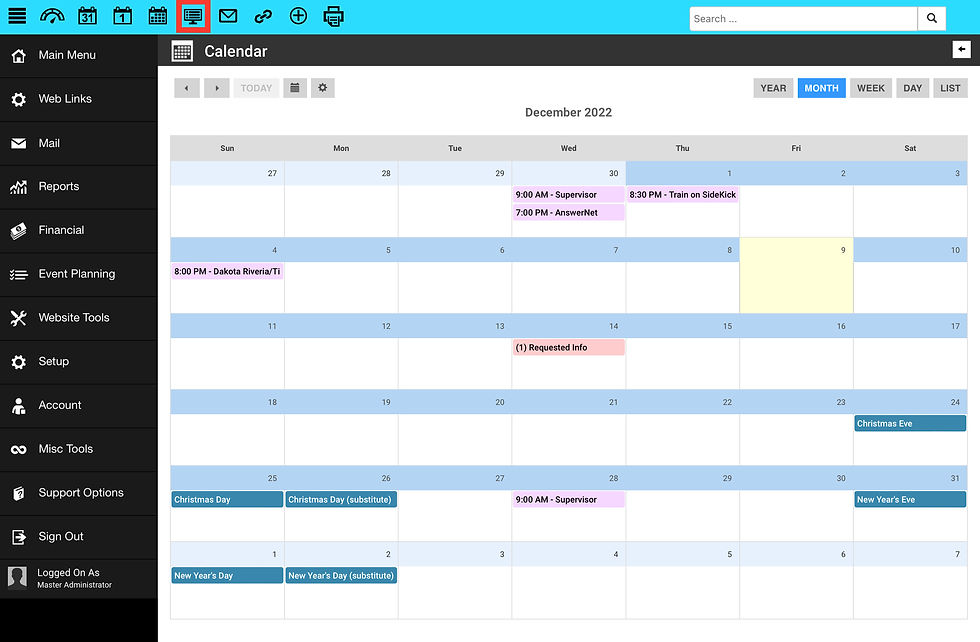980x642 pixels.
Task: Go to the previous month with the left arrow
Action: coord(187,88)
